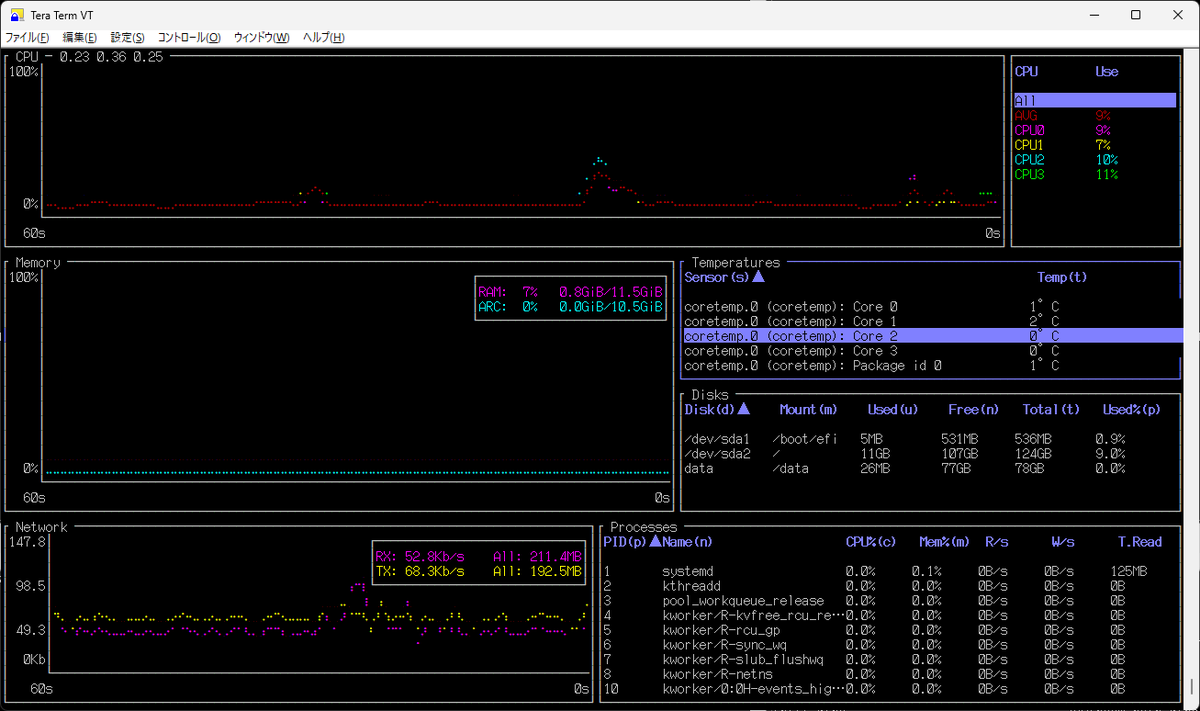
Task: Click the T.Read process column header
Action: [x=1140, y=542]
